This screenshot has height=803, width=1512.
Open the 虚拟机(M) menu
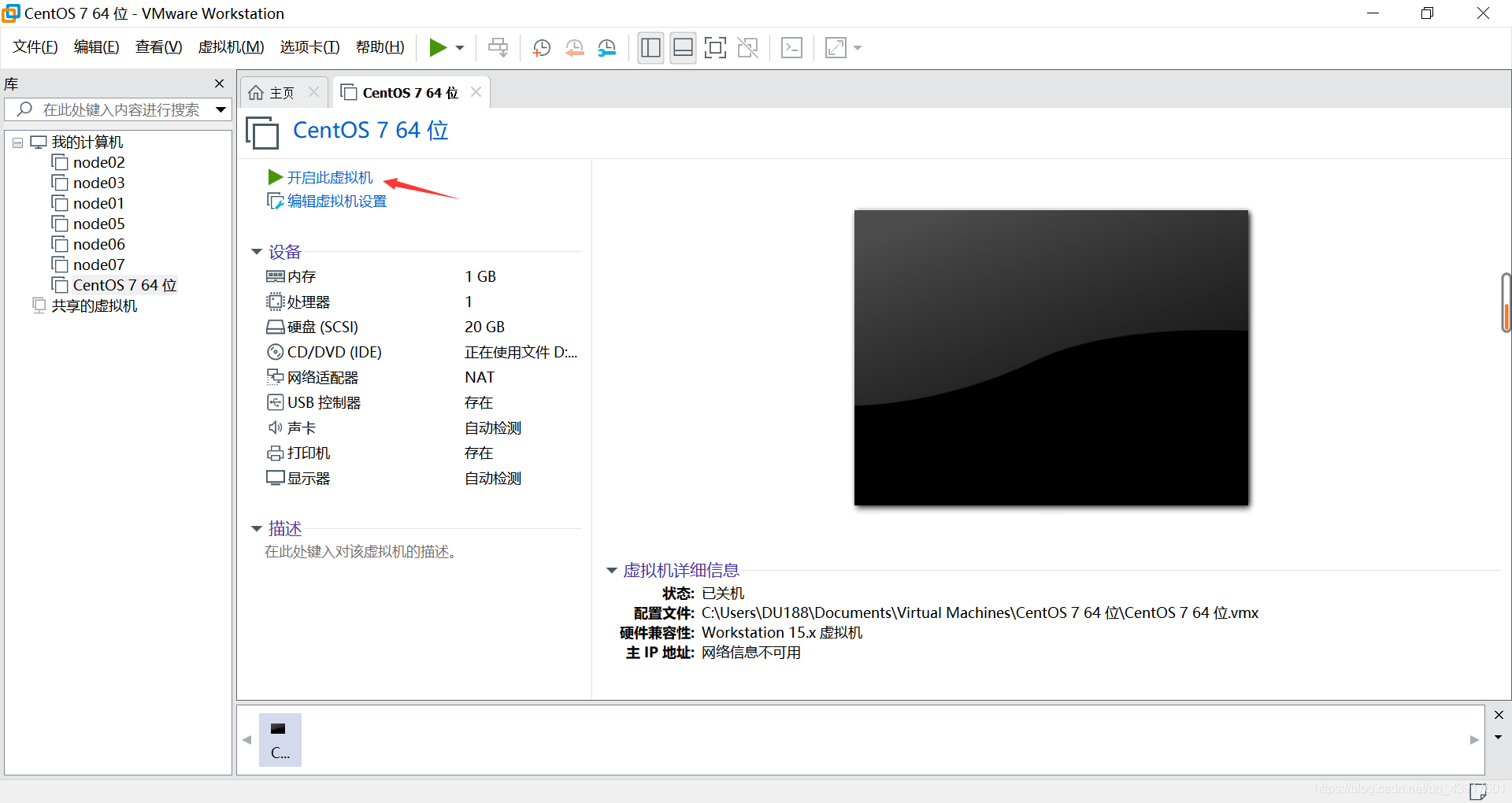[231, 47]
